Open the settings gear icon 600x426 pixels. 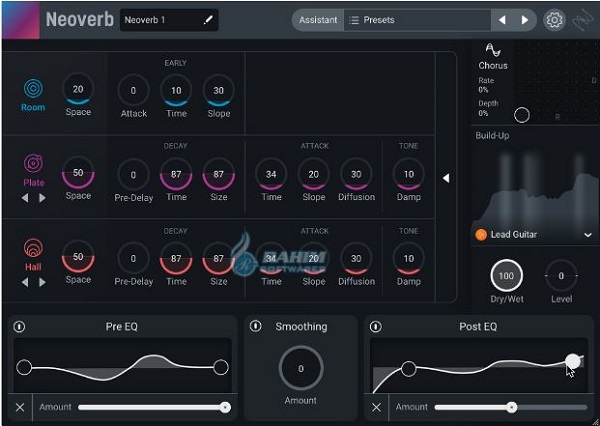tap(553, 20)
